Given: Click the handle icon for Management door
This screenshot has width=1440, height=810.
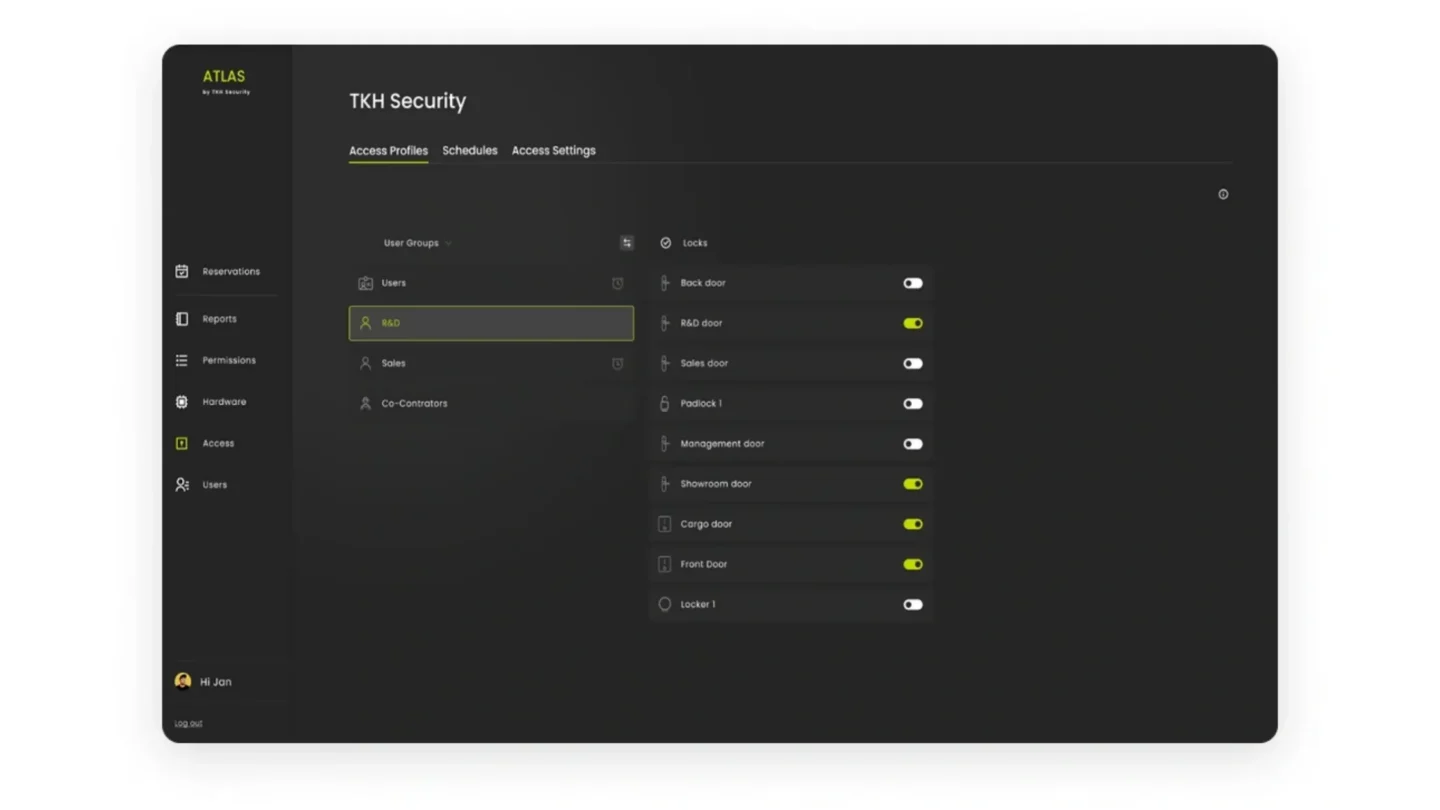Looking at the screenshot, I should pyautogui.click(x=665, y=443).
